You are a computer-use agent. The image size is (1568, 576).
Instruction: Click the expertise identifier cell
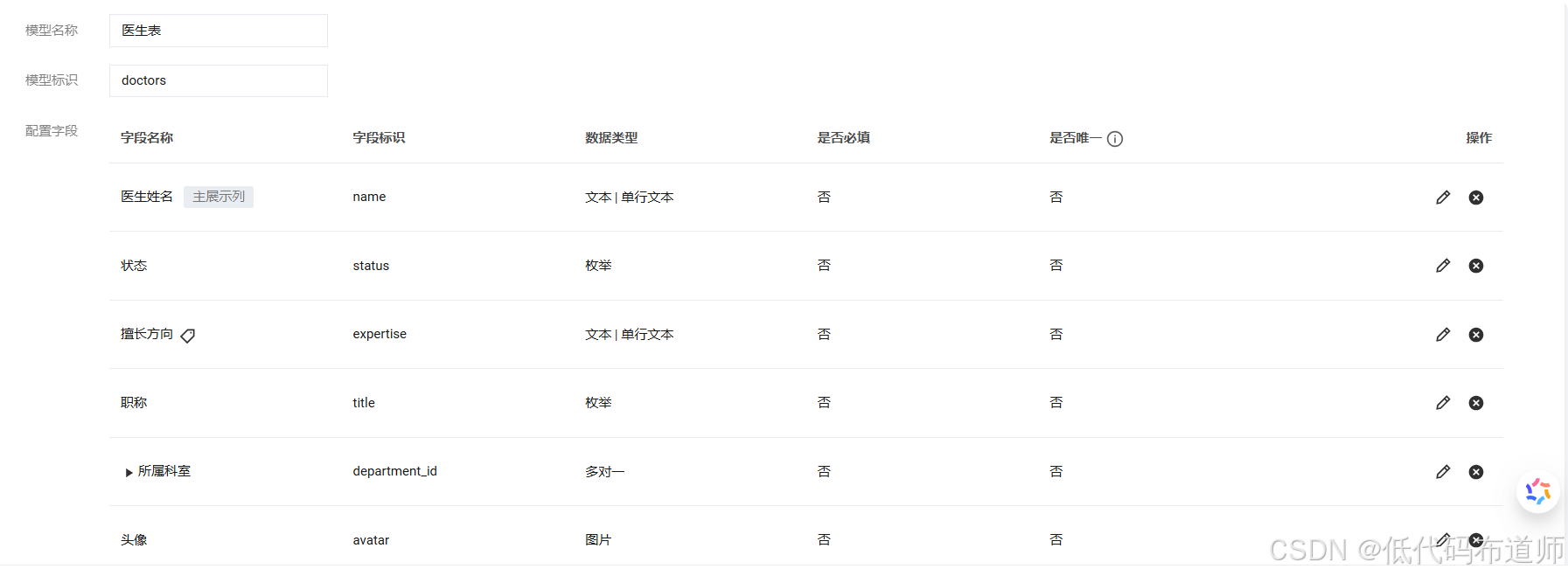point(380,334)
